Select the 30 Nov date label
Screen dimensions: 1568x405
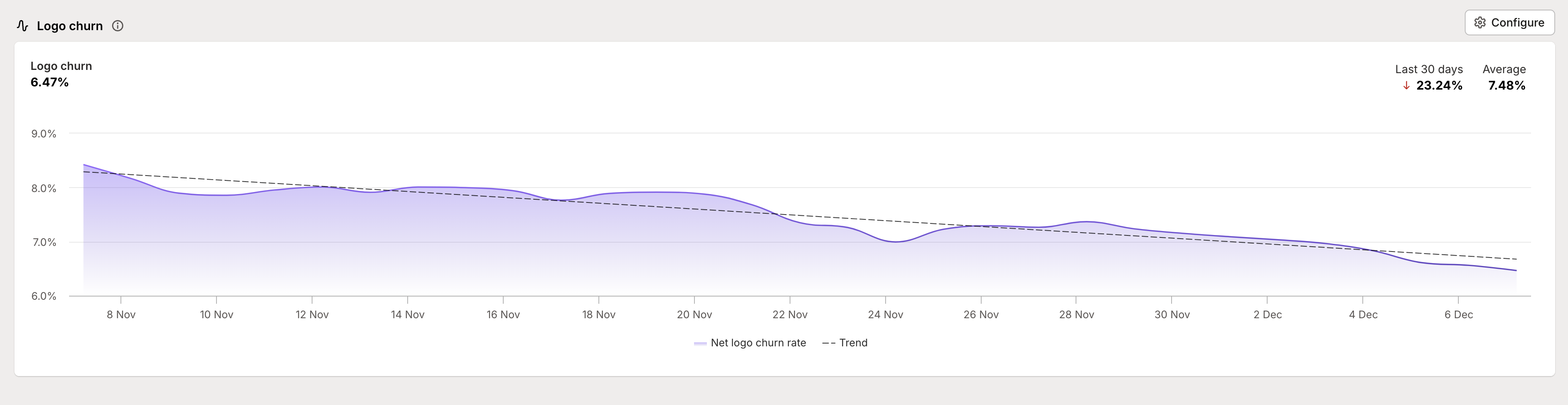pos(1172,314)
